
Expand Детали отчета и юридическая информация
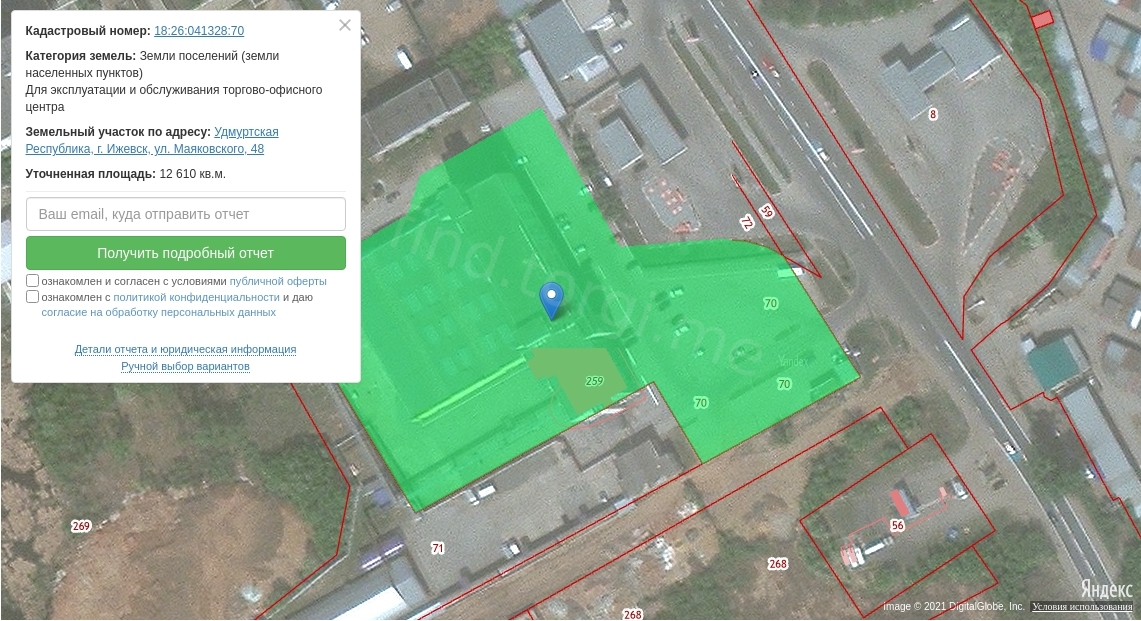(x=185, y=349)
